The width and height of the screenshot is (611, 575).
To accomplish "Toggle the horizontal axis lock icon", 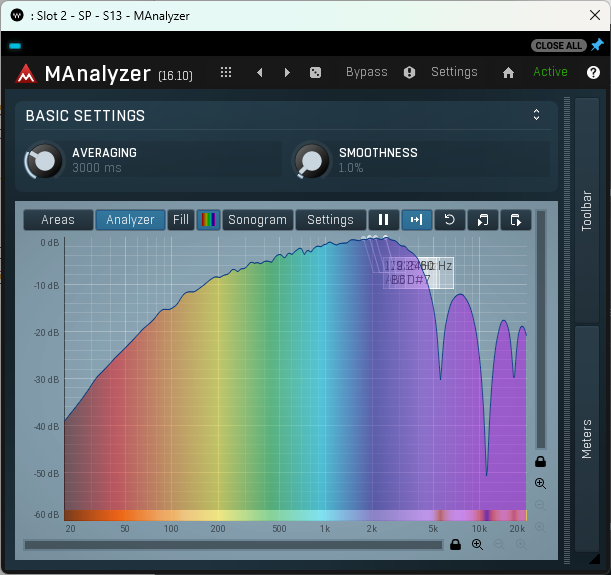I will coord(456,544).
